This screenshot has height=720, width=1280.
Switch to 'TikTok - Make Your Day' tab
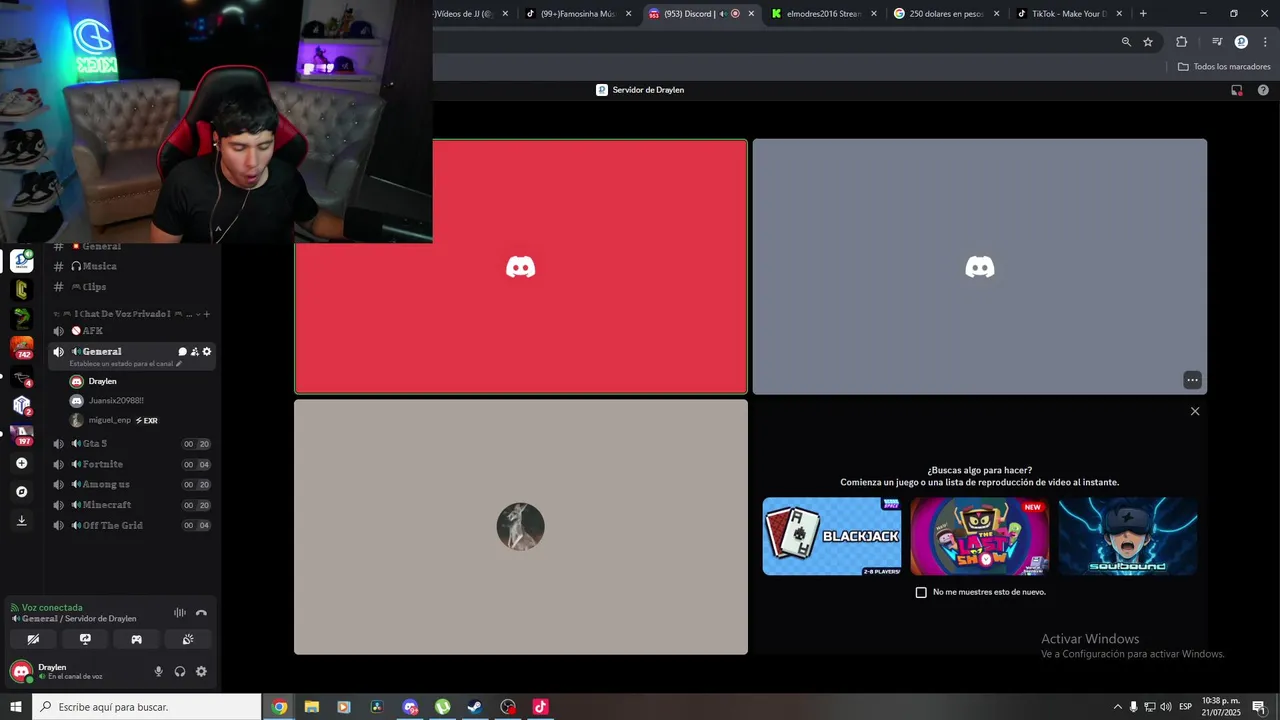coord(1069,14)
